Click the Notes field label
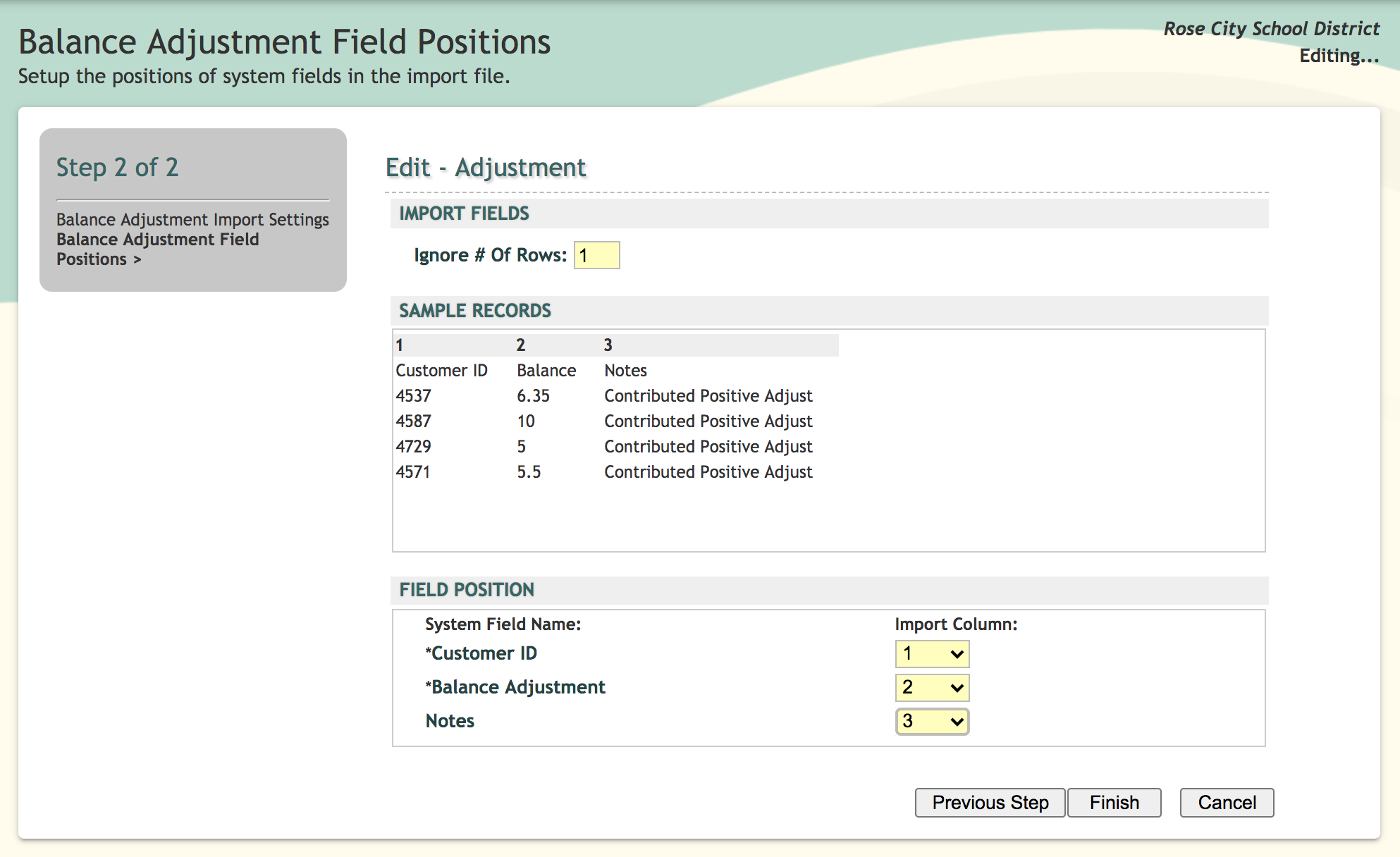Viewport: 1400px width, 857px height. [x=450, y=721]
